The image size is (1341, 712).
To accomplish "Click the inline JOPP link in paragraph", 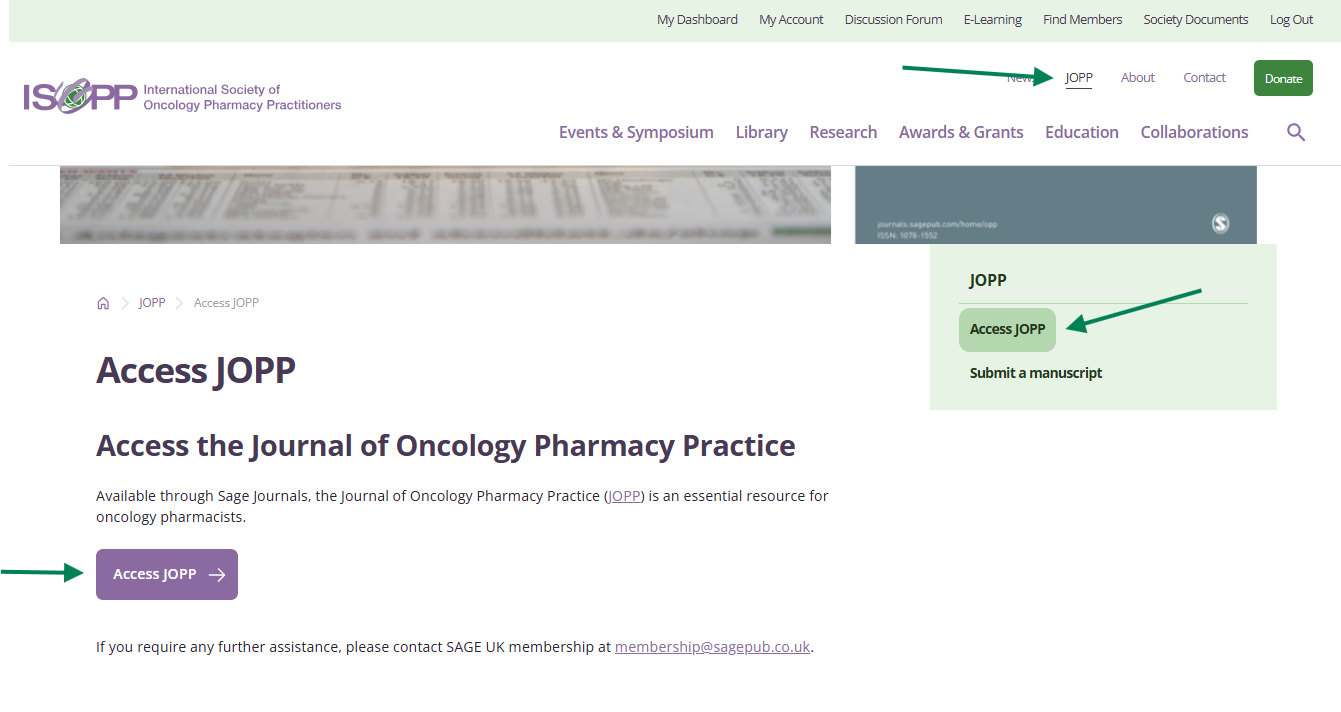I will pos(625,496).
